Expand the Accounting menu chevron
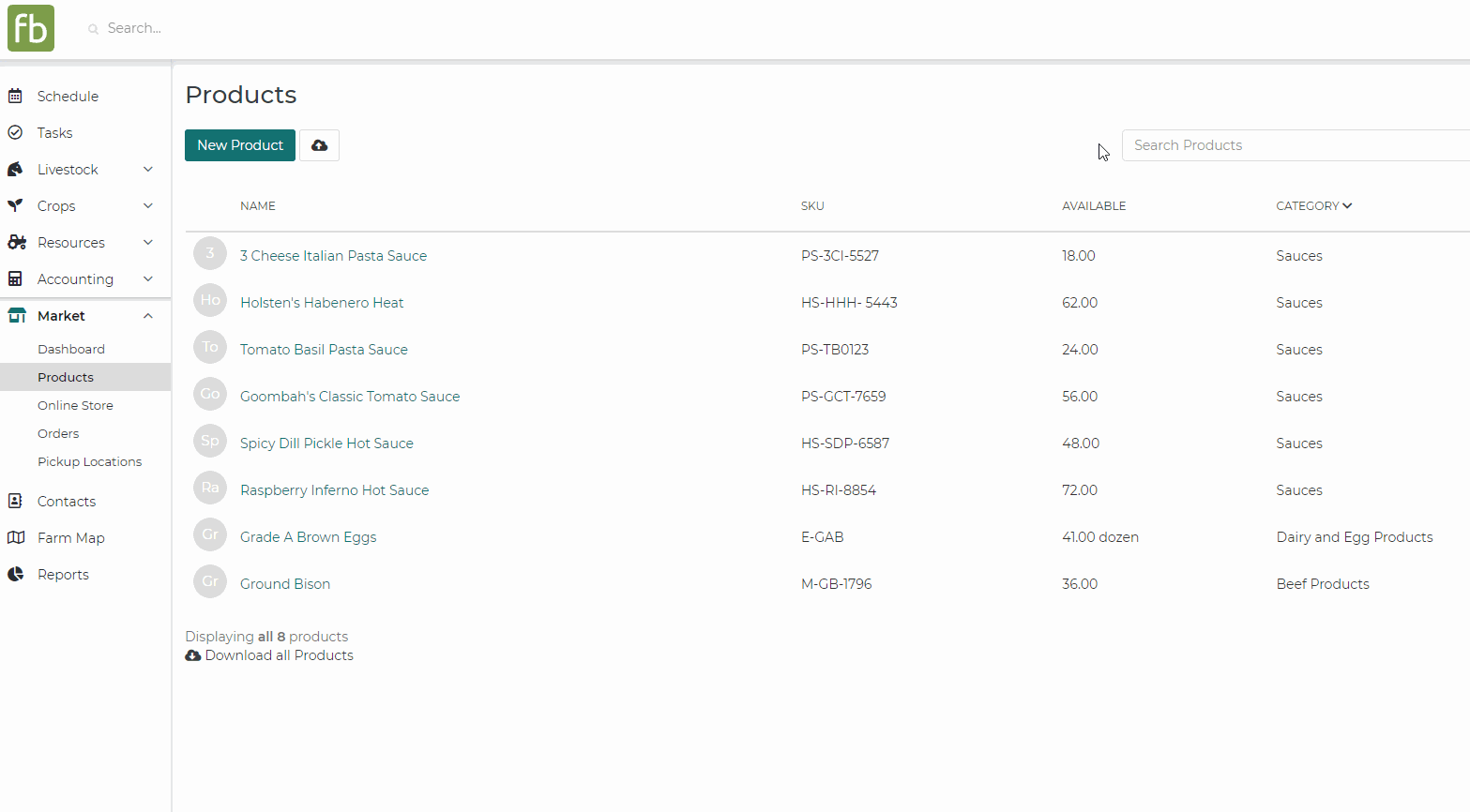1470x812 pixels. [147, 279]
